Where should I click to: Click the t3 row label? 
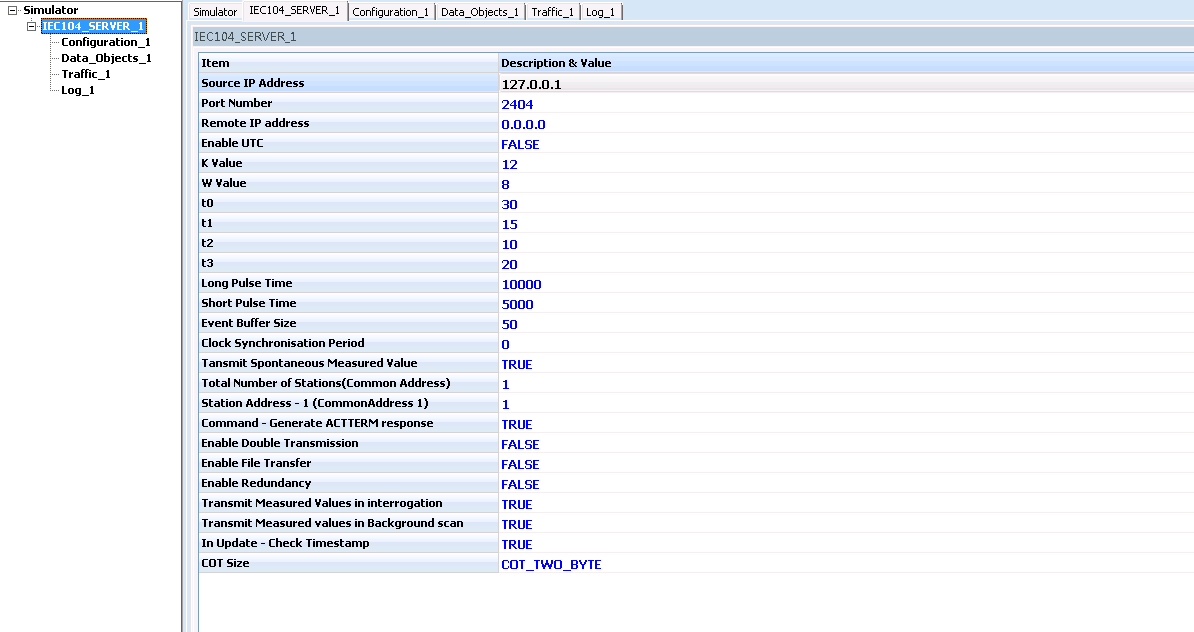[207, 263]
